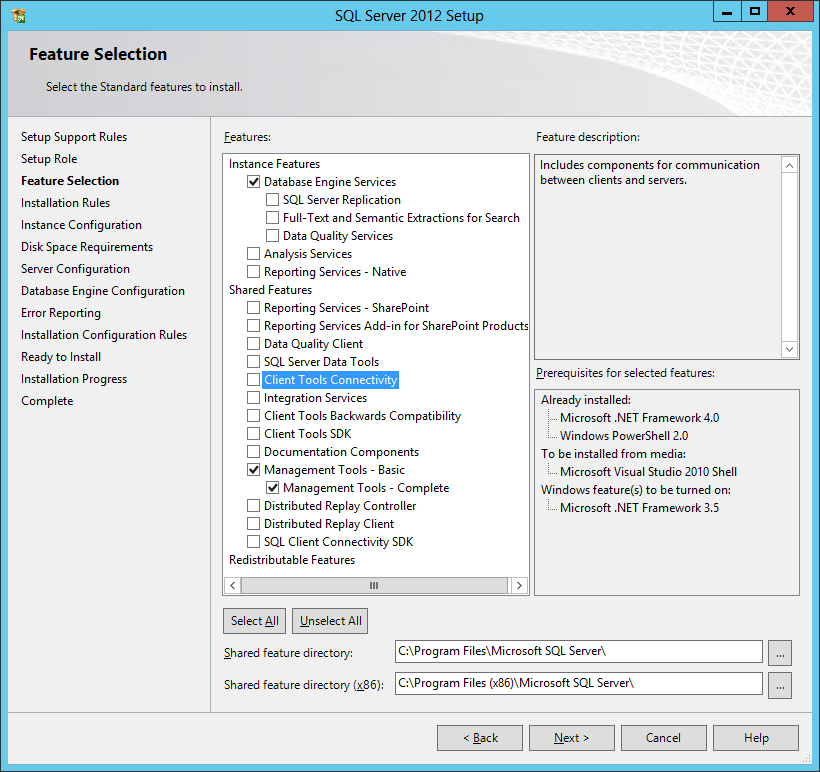
Task: Browse for the x86 shared feature directory
Action: coord(780,685)
